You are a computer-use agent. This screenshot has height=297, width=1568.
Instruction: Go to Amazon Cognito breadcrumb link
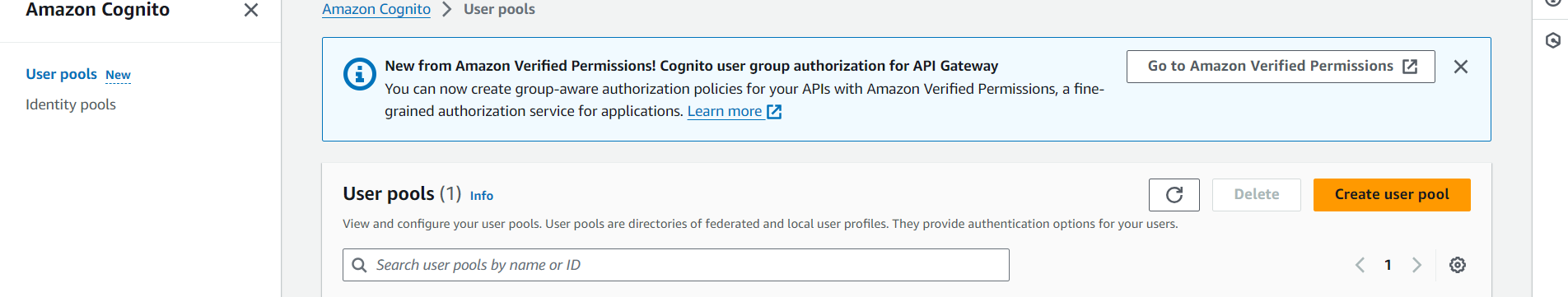pyautogui.click(x=376, y=9)
